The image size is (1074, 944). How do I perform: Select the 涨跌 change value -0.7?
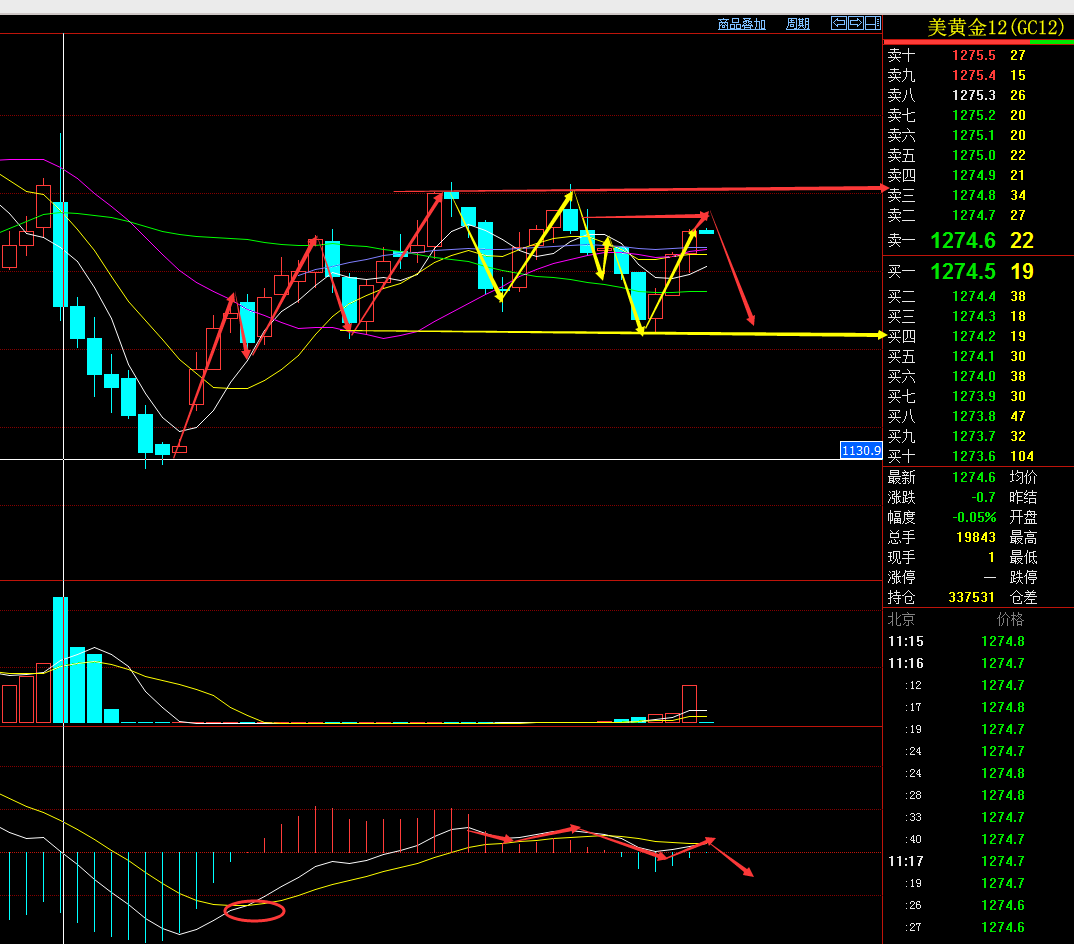pos(983,497)
